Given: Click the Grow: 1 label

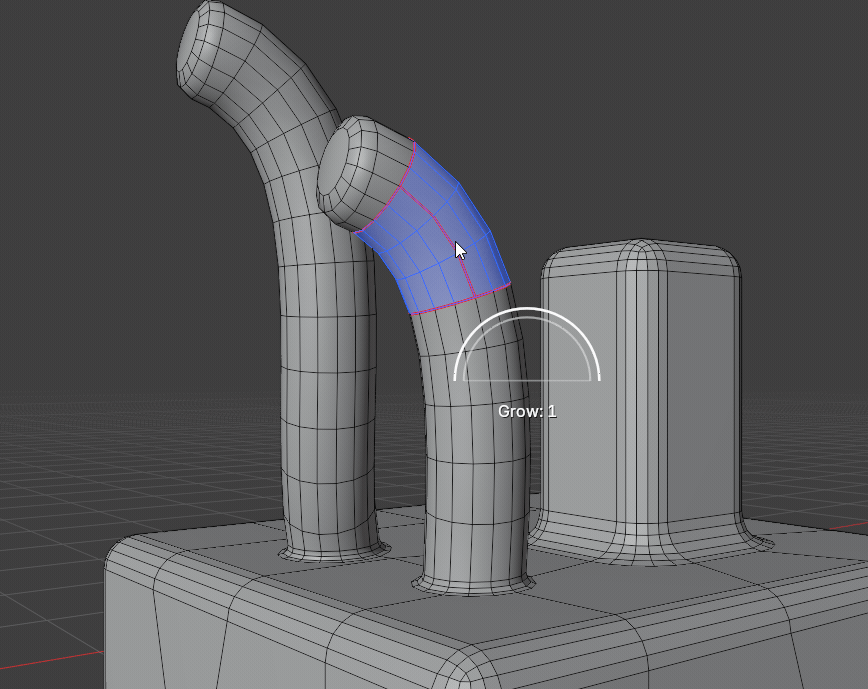Looking at the screenshot, I should click(x=527, y=412).
